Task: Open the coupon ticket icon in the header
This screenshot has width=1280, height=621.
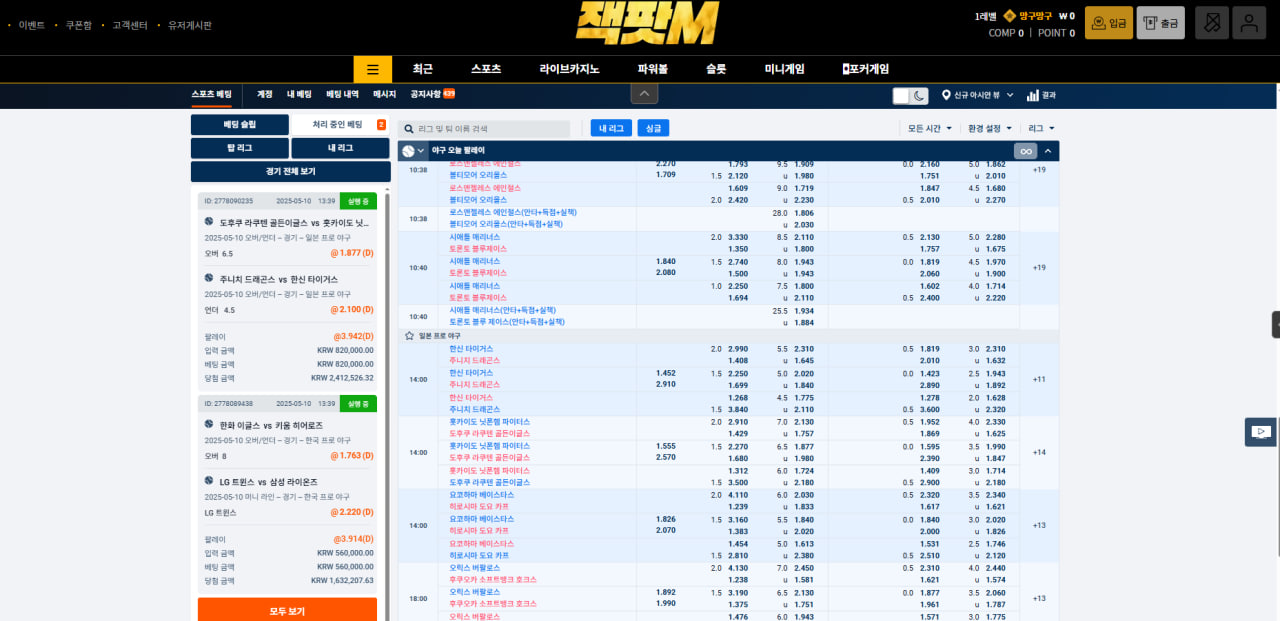Action: (x=1211, y=23)
